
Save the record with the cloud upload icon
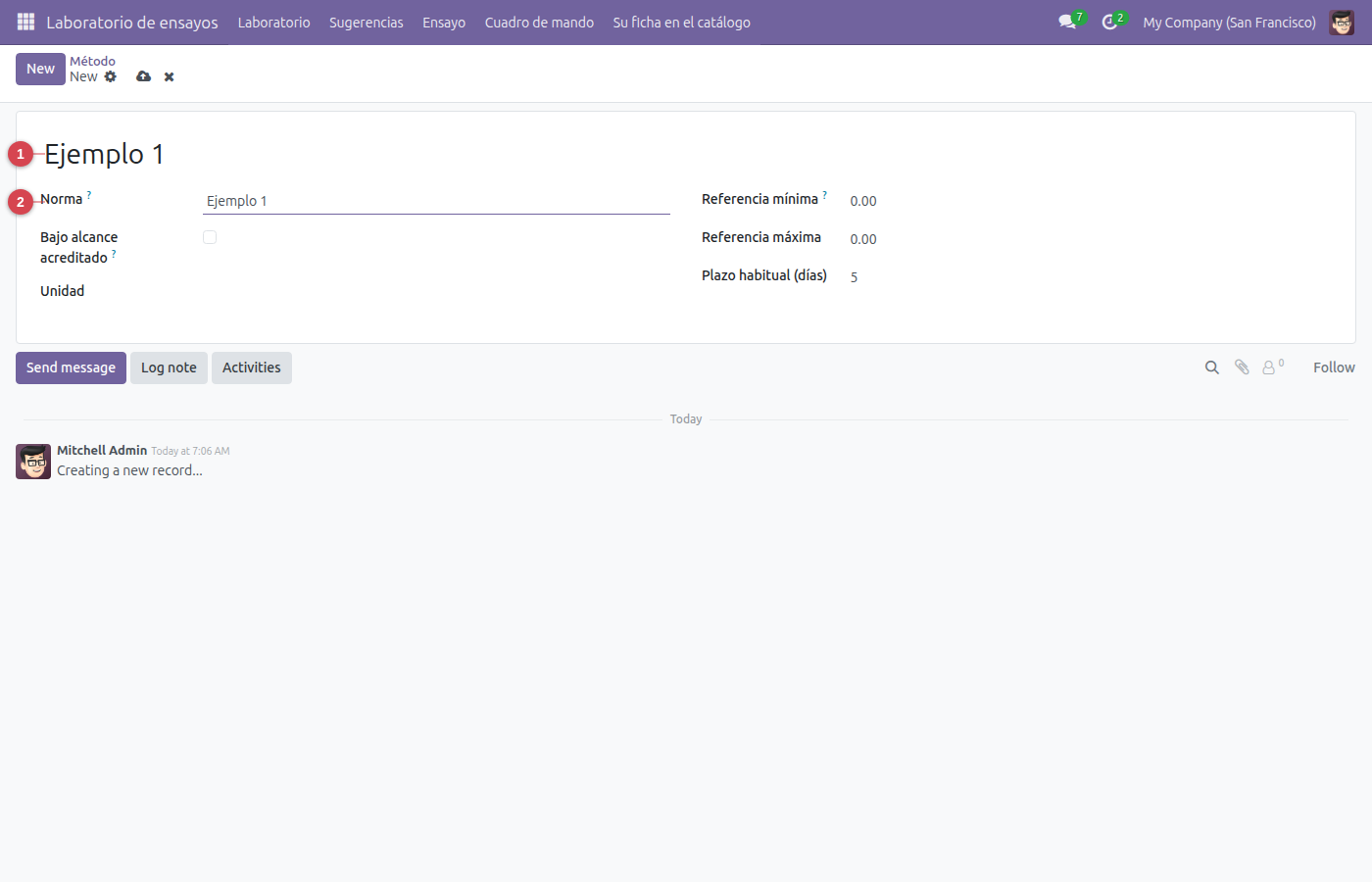(144, 76)
